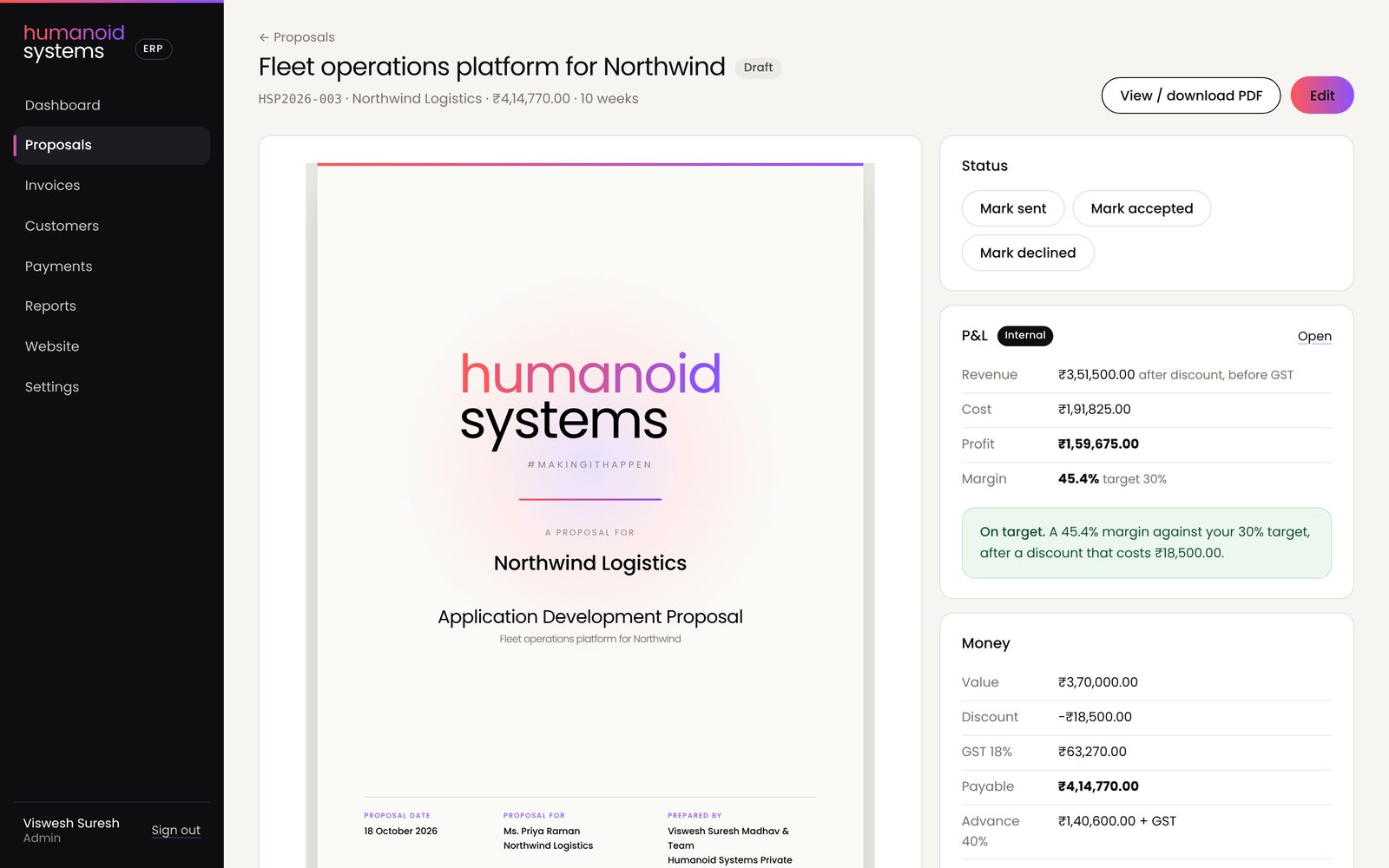This screenshot has width=1389, height=868.
Task: Click the Northwind Logistics title on cover
Action: (590, 563)
